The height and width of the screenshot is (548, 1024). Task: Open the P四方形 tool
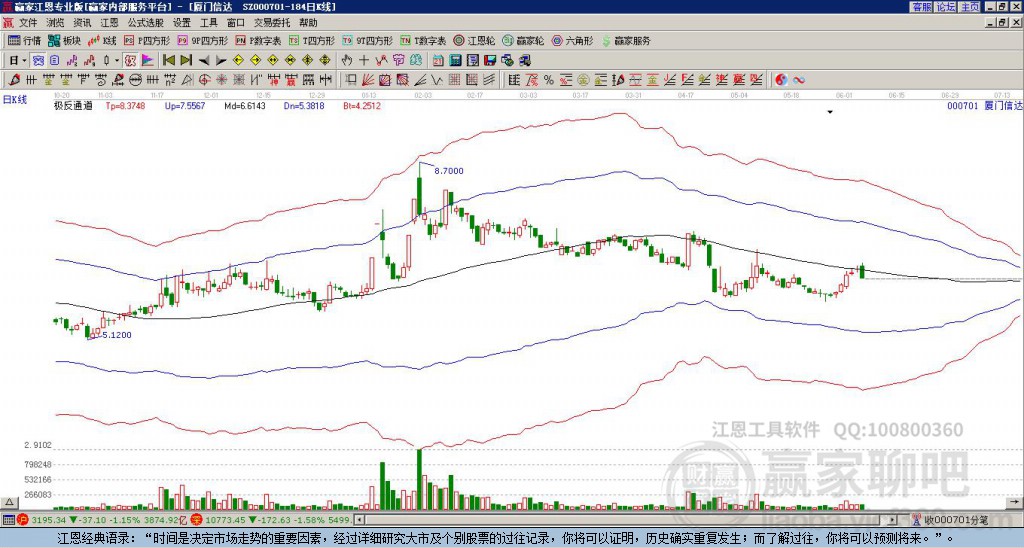(148, 40)
